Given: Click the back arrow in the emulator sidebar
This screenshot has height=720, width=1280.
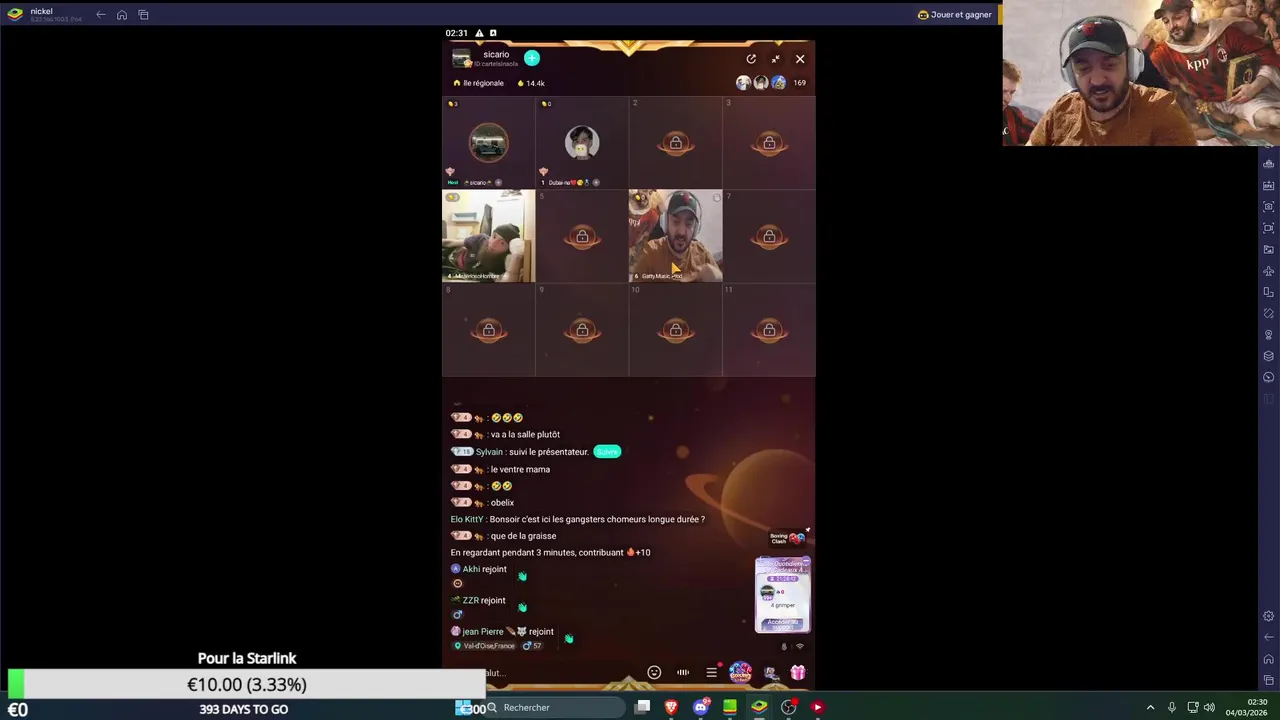Looking at the screenshot, I should click(x=1269, y=638).
